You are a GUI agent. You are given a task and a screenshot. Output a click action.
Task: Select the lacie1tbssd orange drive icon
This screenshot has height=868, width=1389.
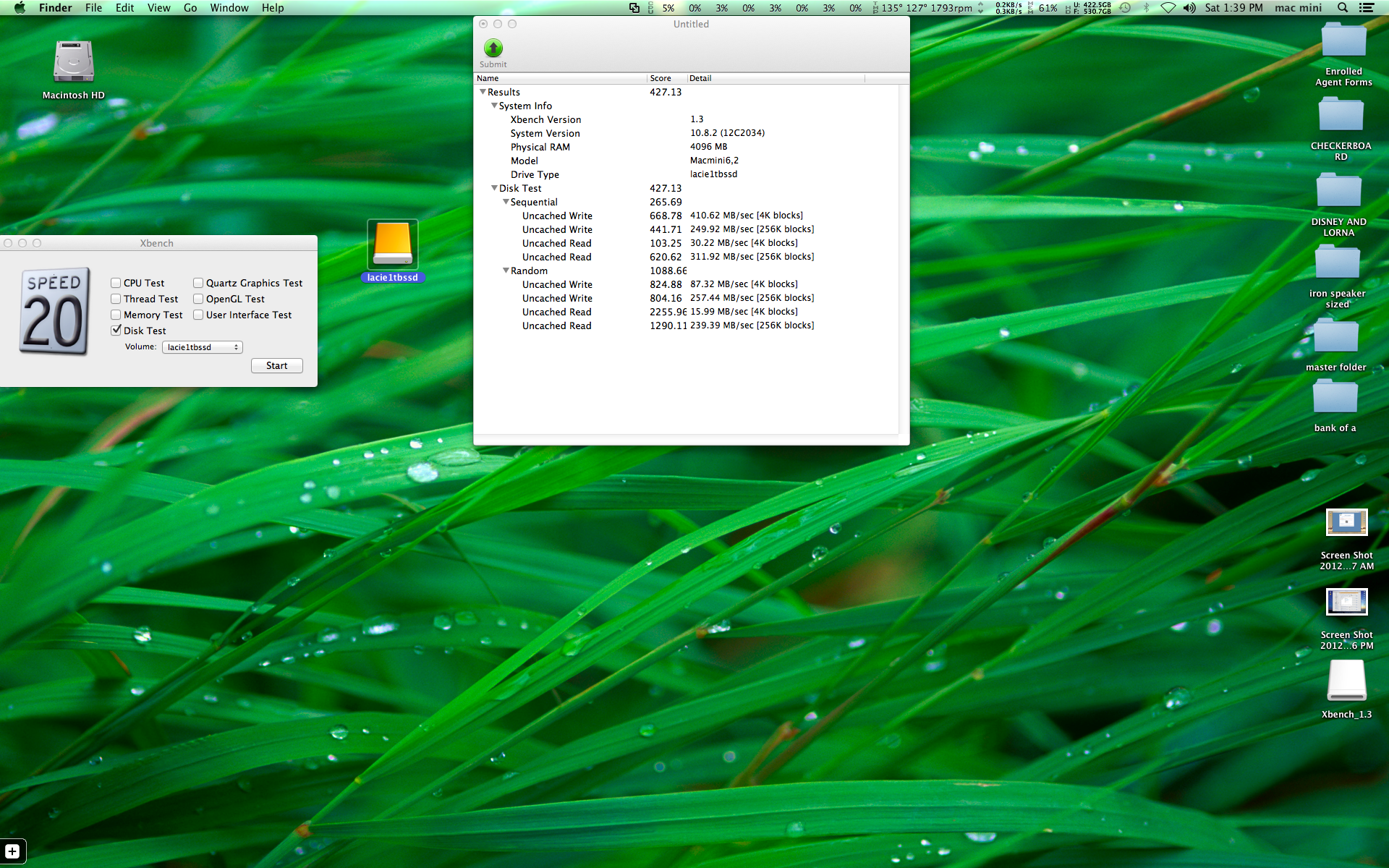(392, 244)
